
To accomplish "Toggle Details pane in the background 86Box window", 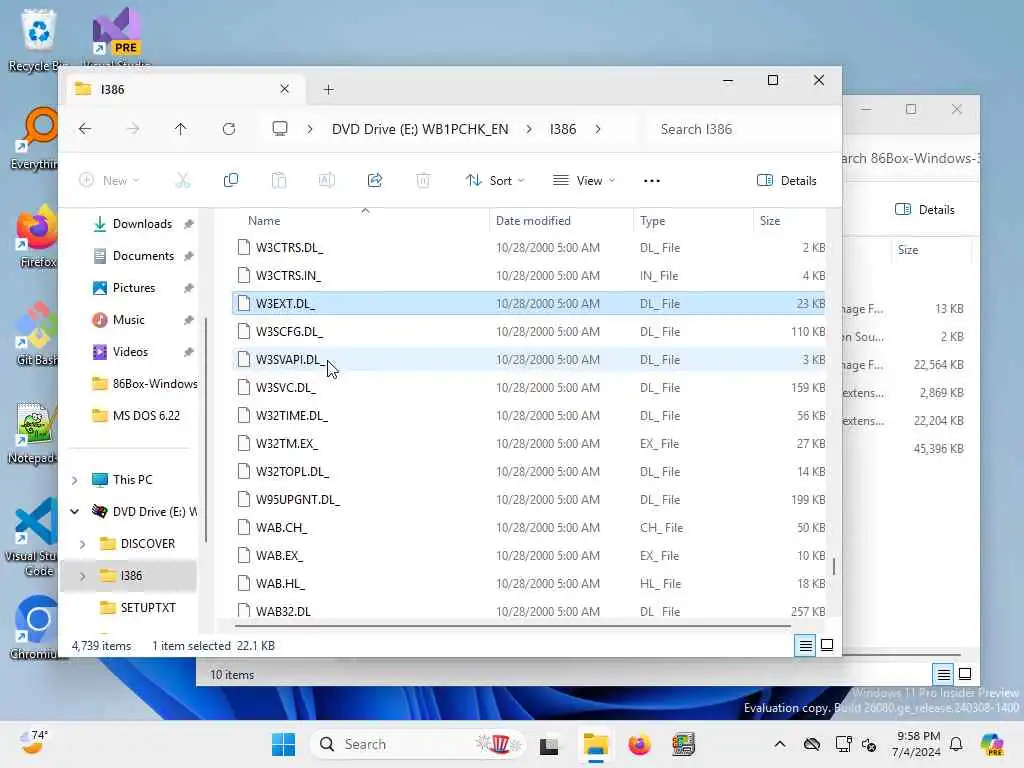I will tap(925, 210).
